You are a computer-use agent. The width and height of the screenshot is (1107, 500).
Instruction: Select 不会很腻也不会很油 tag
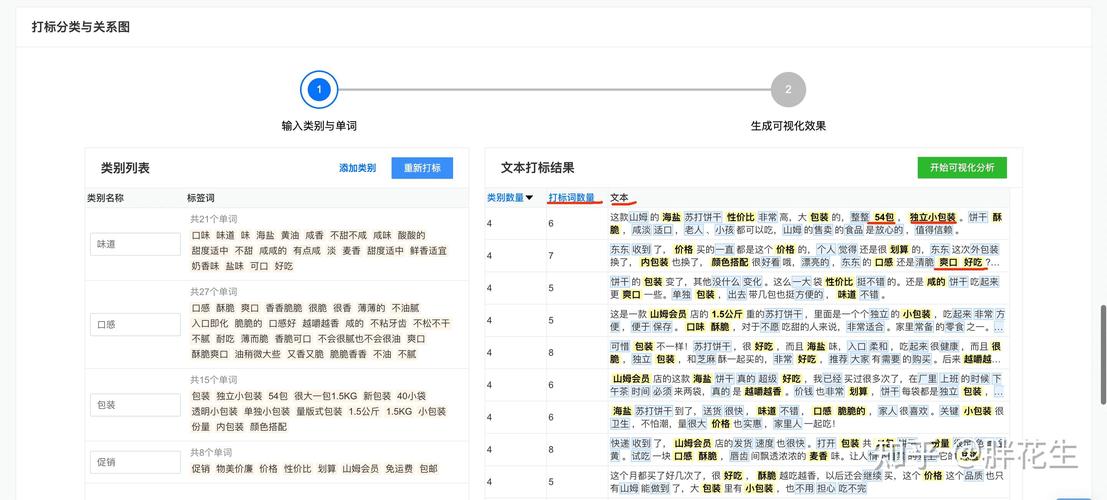(358, 339)
